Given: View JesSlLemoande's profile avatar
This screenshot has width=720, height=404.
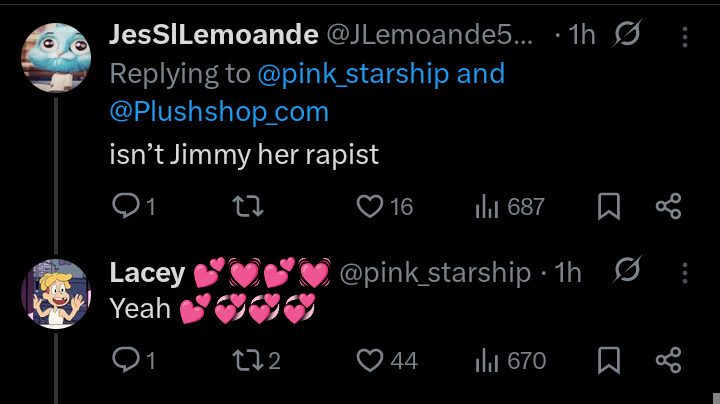Looking at the screenshot, I should click(56, 58).
